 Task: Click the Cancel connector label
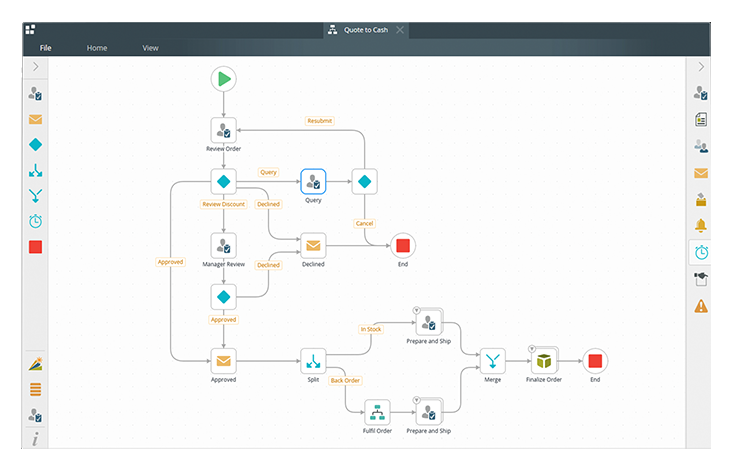click(x=365, y=224)
